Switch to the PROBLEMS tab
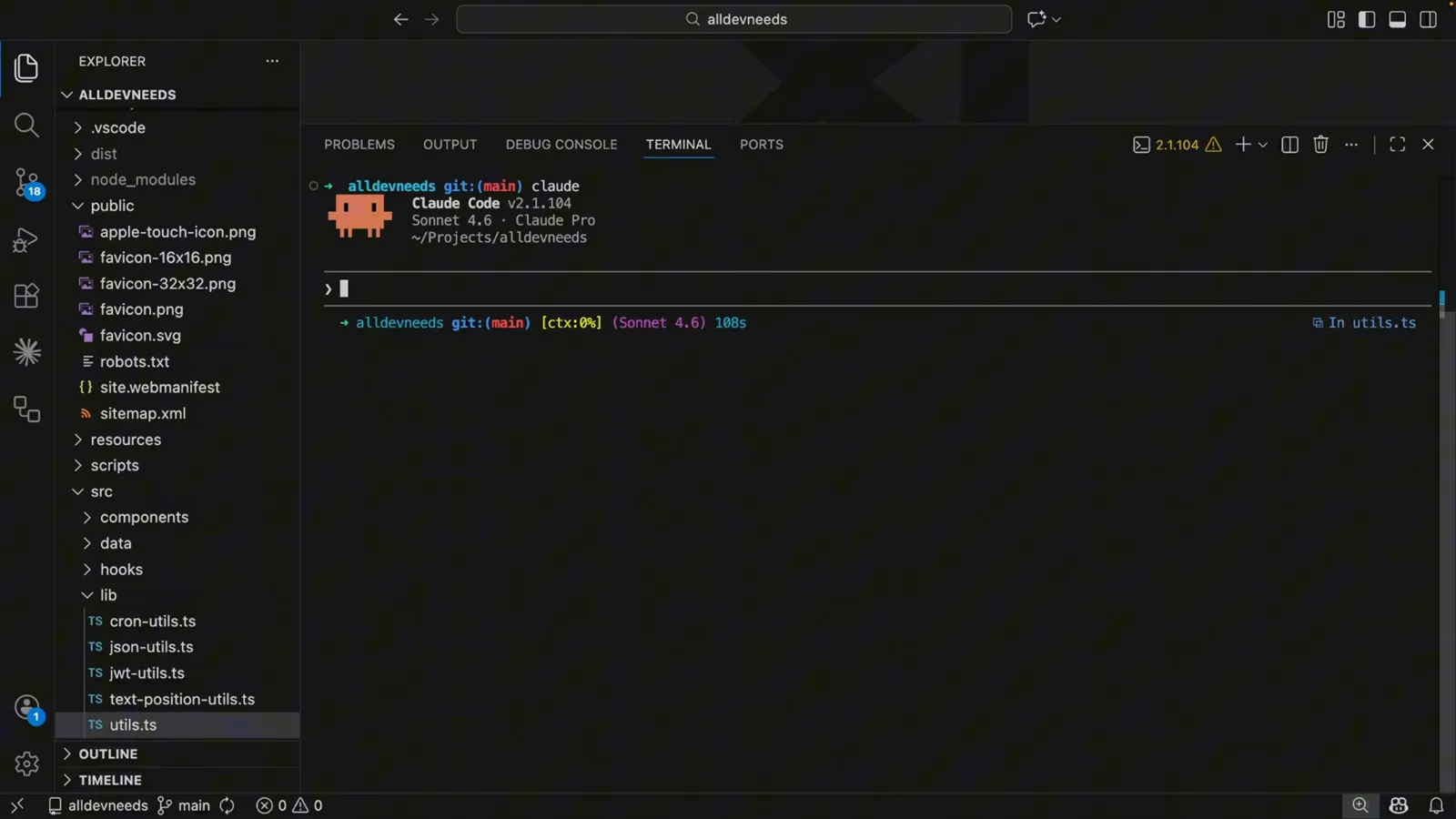1456x819 pixels. click(359, 145)
